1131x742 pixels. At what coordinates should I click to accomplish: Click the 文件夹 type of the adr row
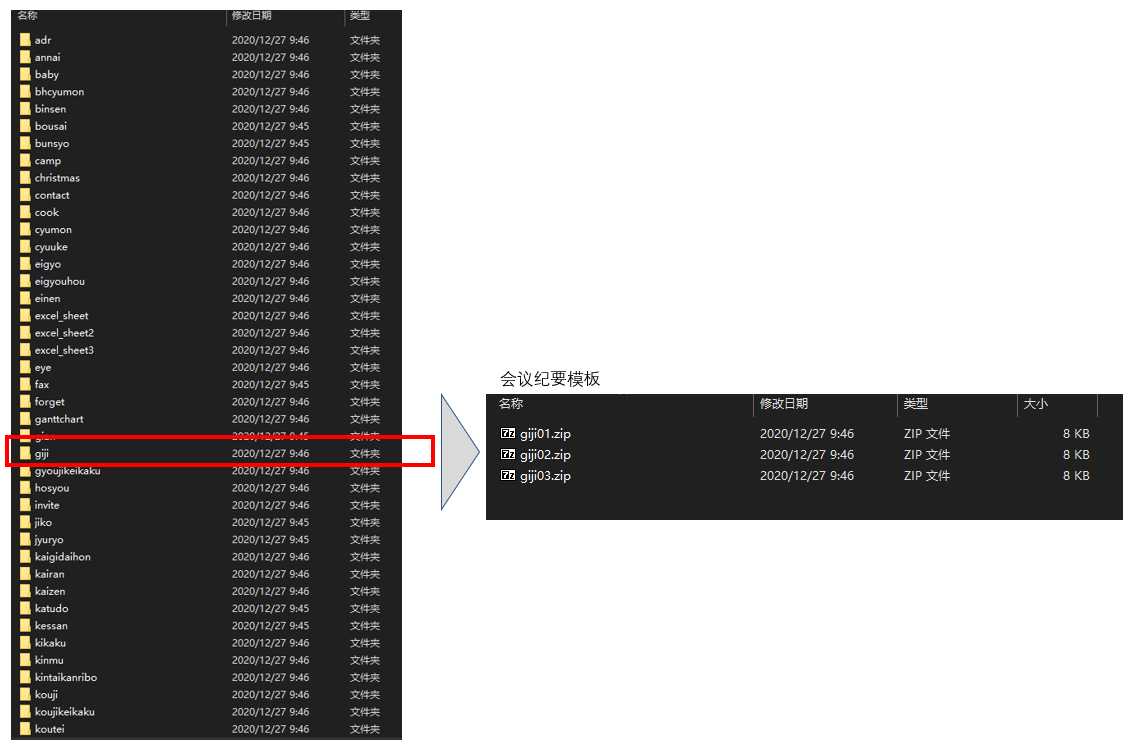[x=365, y=40]
